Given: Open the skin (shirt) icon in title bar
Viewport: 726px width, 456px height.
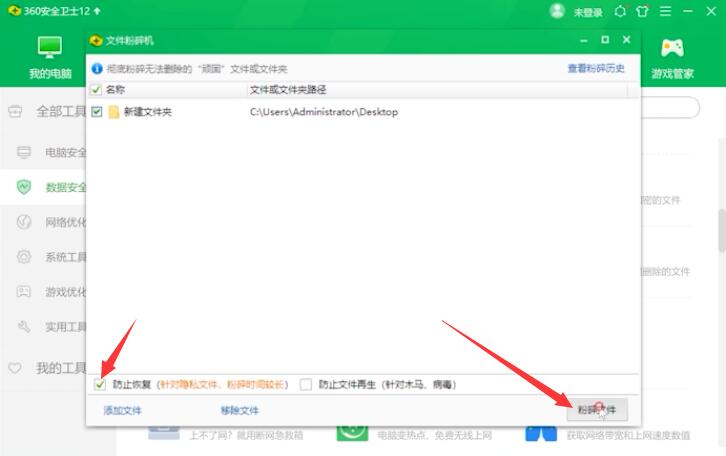Looking at the screenshot, I should point(642,11).
